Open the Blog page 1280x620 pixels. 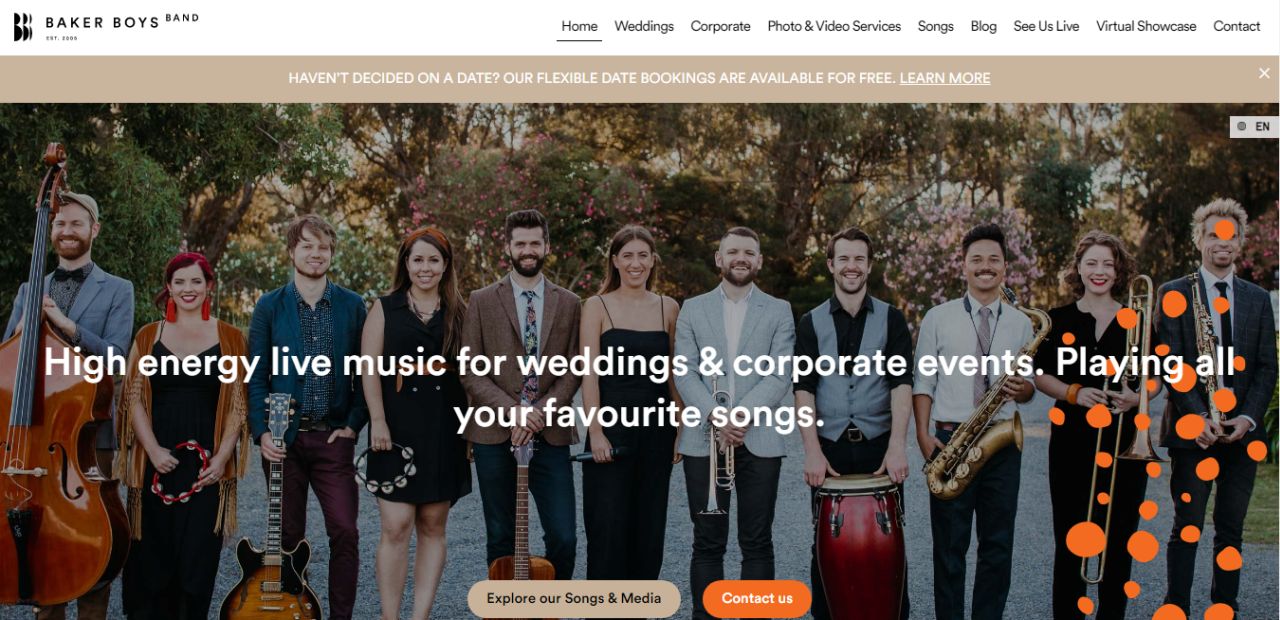coord(983,26)
